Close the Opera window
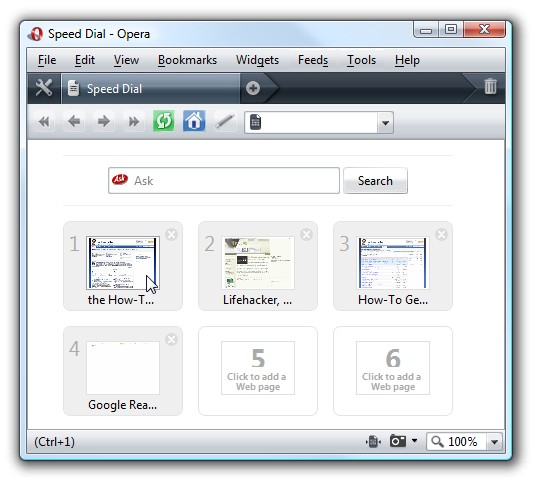 [x=484, y=29]
